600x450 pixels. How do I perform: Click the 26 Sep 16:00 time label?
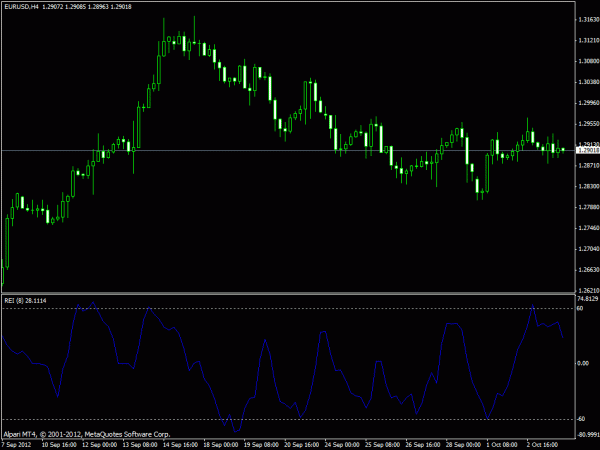(423, 445)
